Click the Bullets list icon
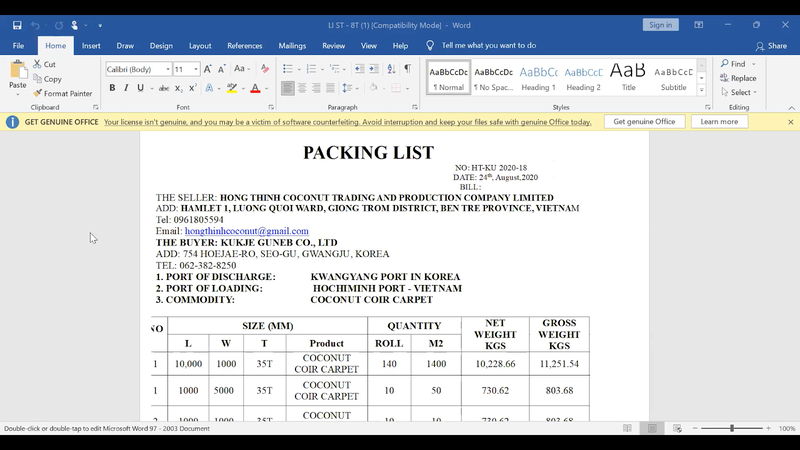 click(x=288, y=69)
